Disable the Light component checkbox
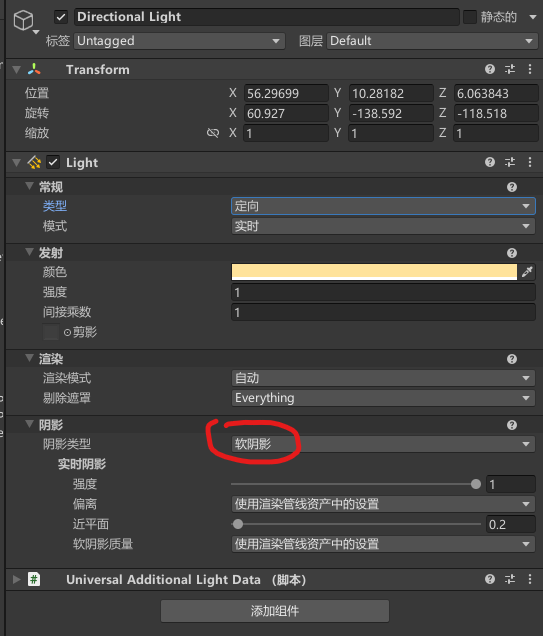543x636 pixels. (53, 163)
